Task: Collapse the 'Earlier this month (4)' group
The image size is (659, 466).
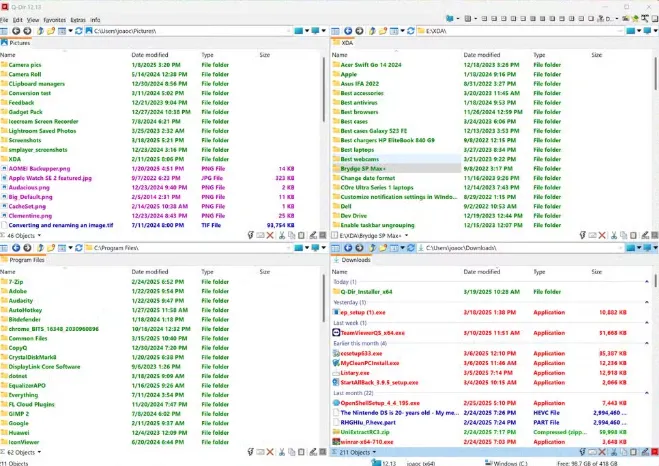Action: 647,343
